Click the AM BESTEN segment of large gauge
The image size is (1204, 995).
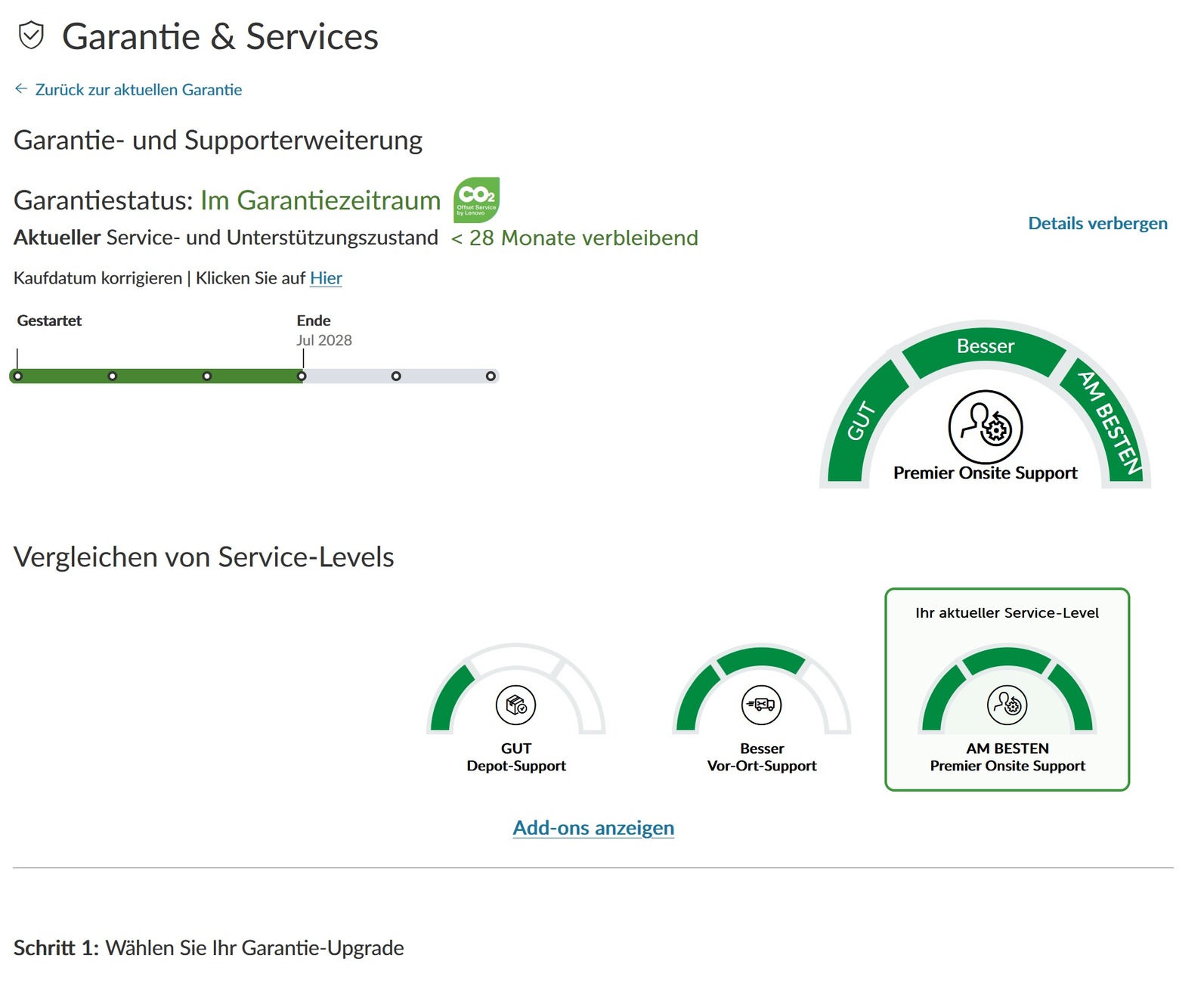click(x=1110, y=421)
